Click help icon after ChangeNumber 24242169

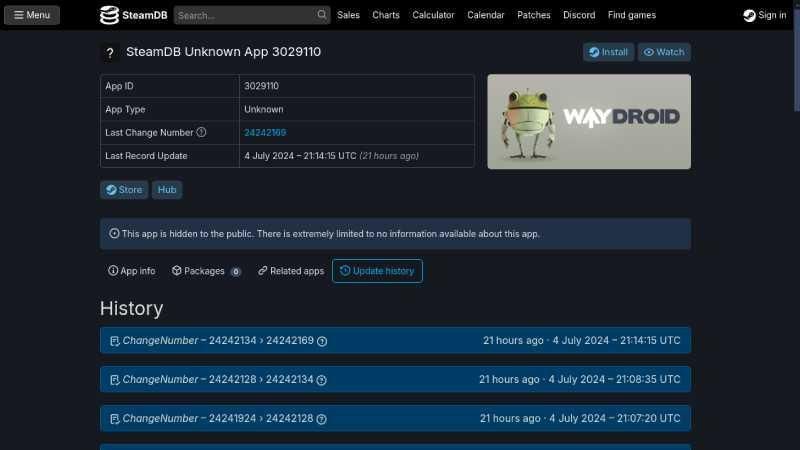[x=322, y=341]
